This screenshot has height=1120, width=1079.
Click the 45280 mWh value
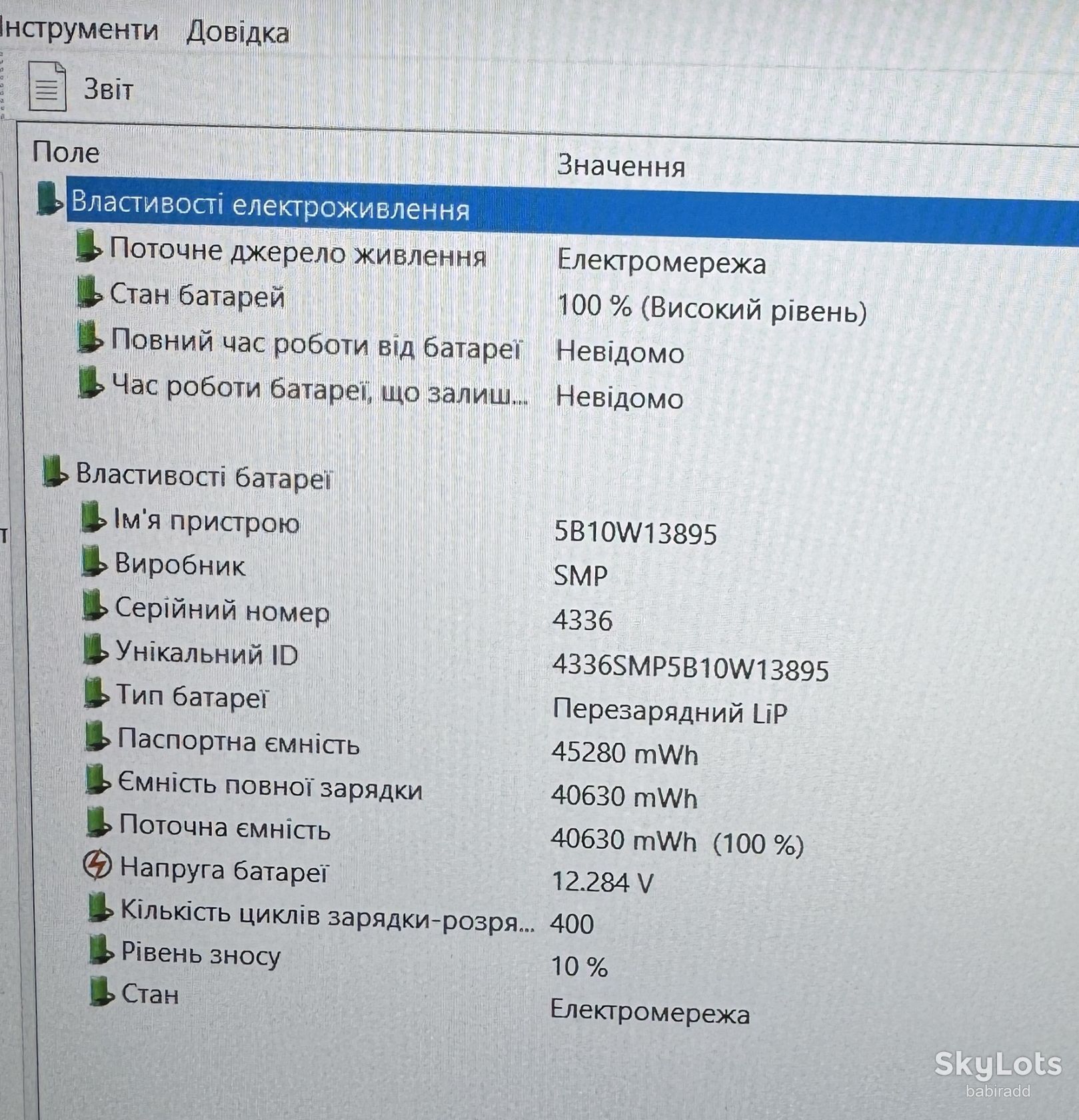(x=625, y=753)
